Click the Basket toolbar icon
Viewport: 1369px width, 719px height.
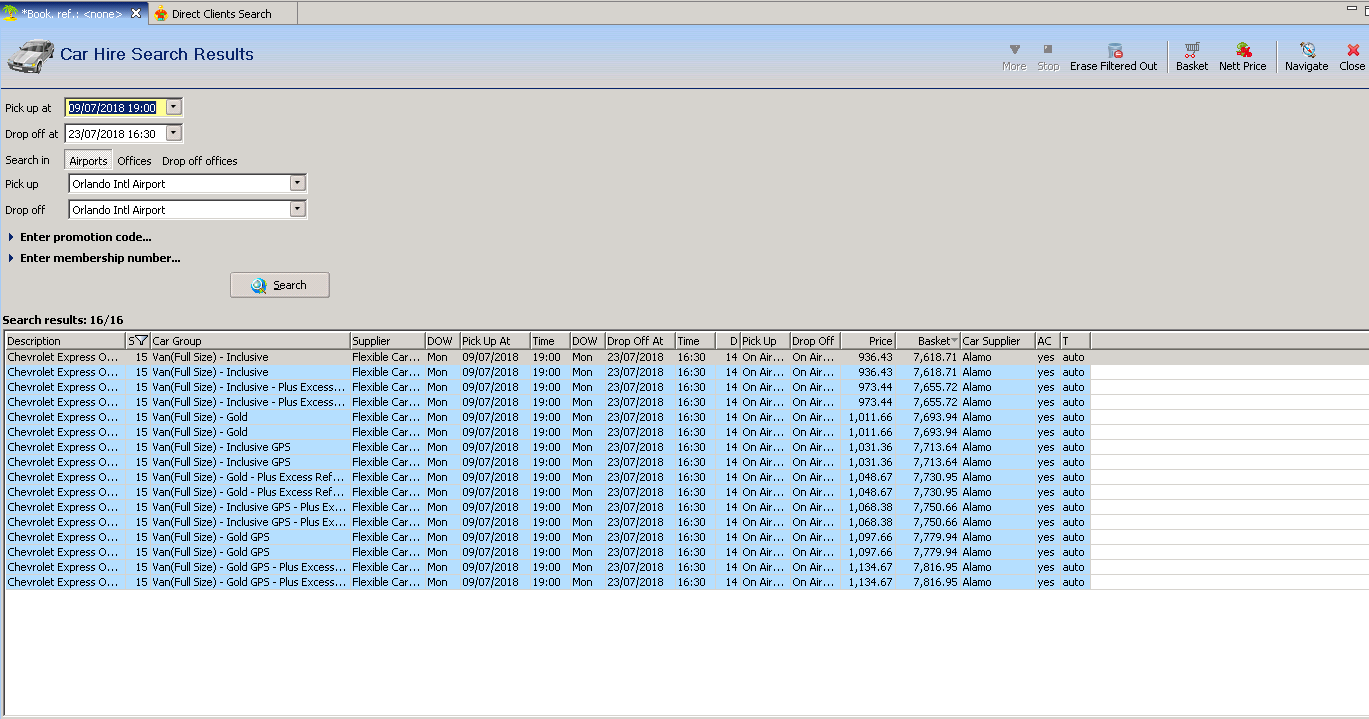point(1191,50)
